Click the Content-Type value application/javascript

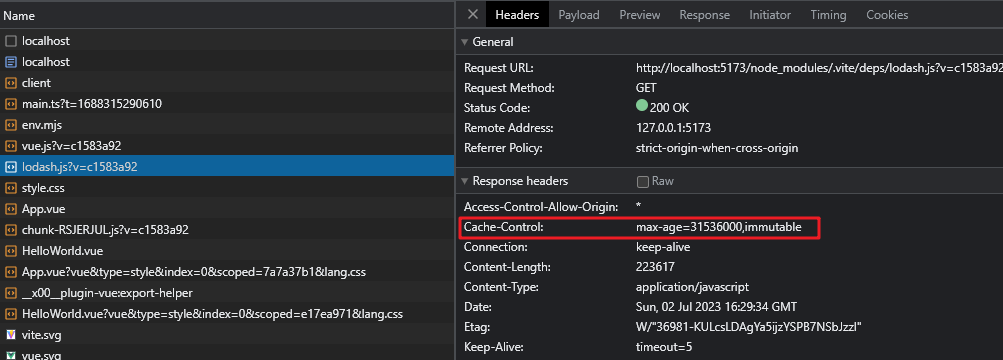tap(692, 287)
